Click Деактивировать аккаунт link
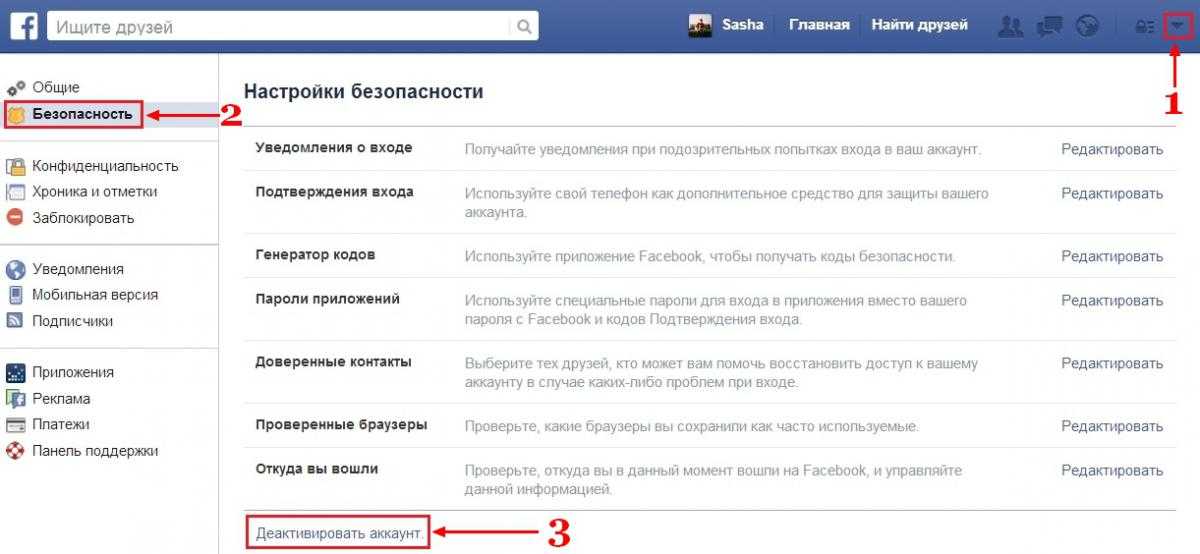The height and width of the screenshot is (554, 1200). [340, 533]
